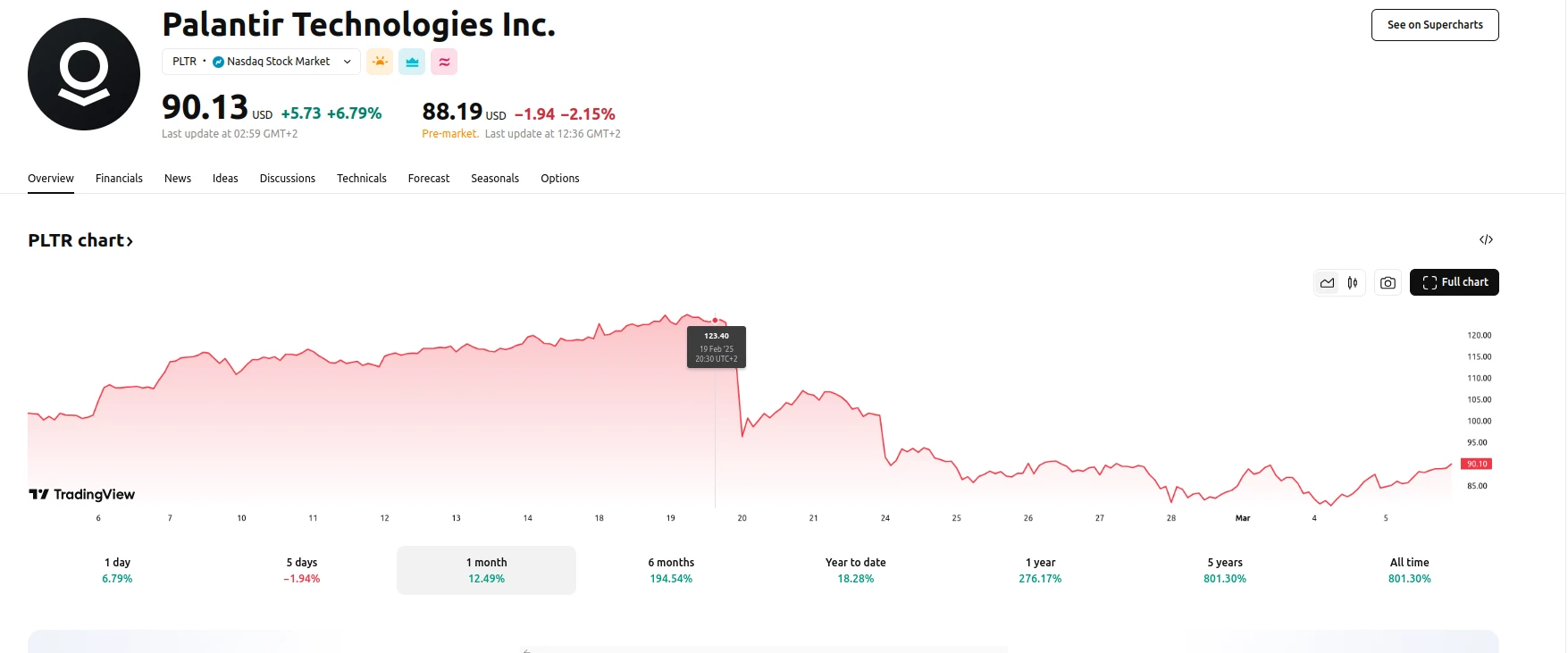Select the 6 months range showing 194.54%

[x=670, y=570]
